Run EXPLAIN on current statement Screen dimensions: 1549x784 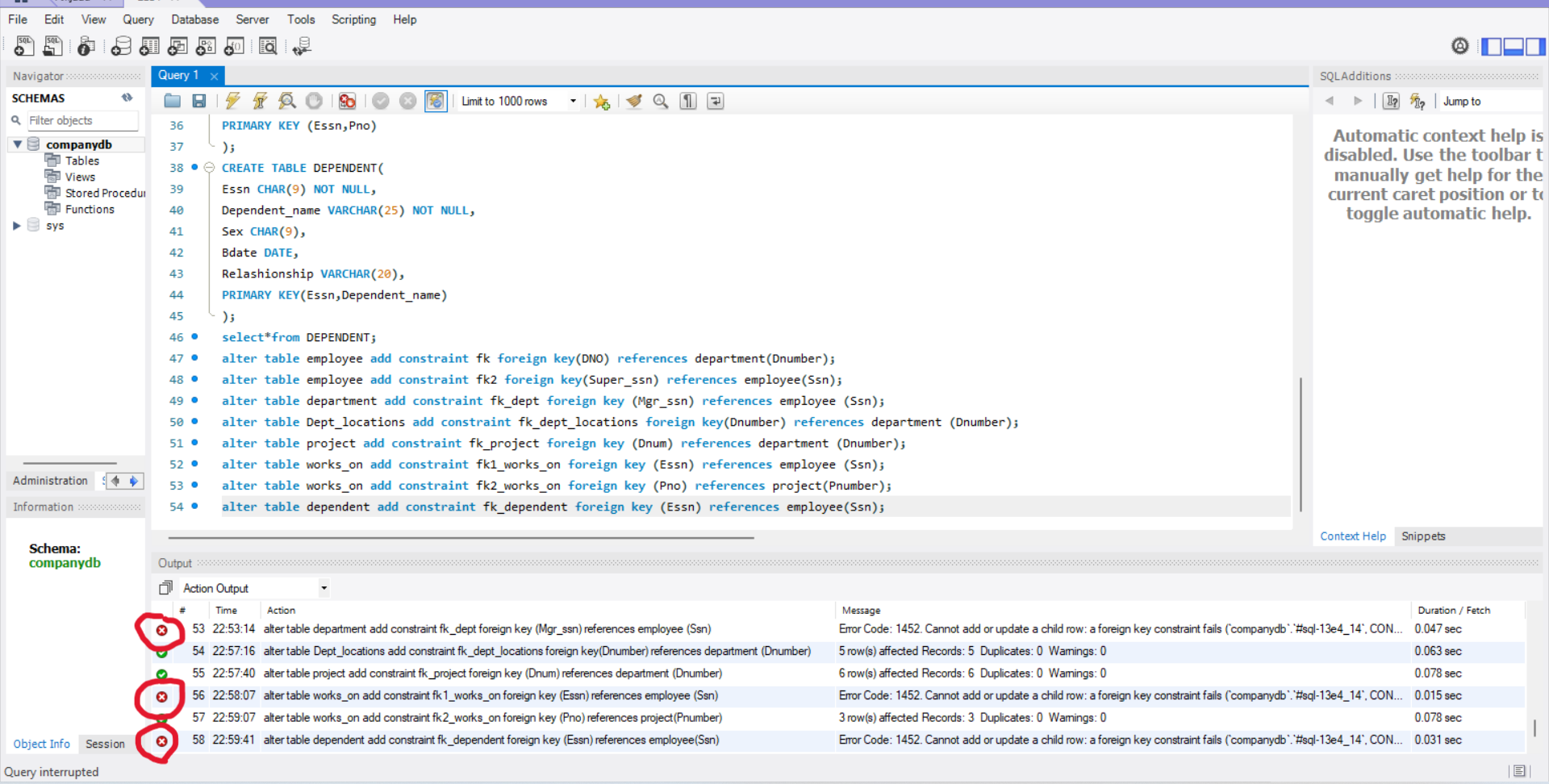pos(286,101)
